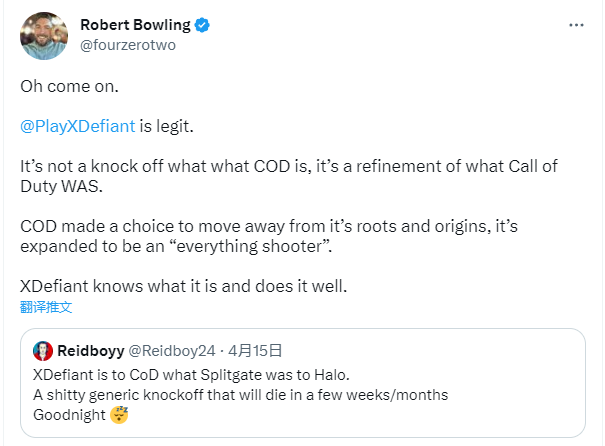Click the 'refinement of what Call of Duty WAS' paragraph

289,176
